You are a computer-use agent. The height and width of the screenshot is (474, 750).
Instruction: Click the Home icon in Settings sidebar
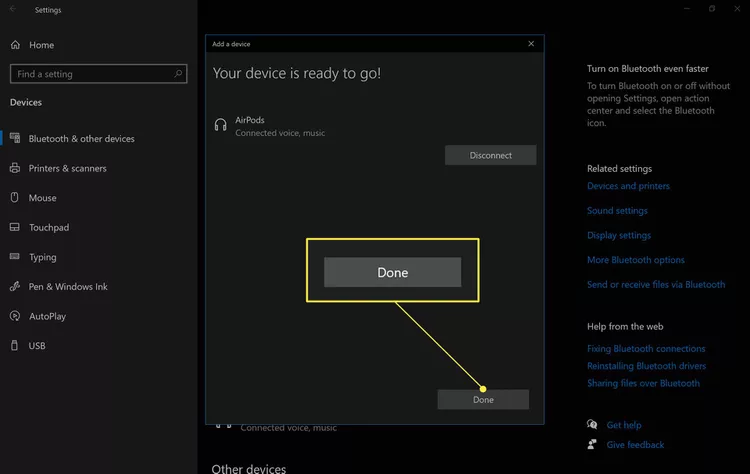[x=15, y=44]
